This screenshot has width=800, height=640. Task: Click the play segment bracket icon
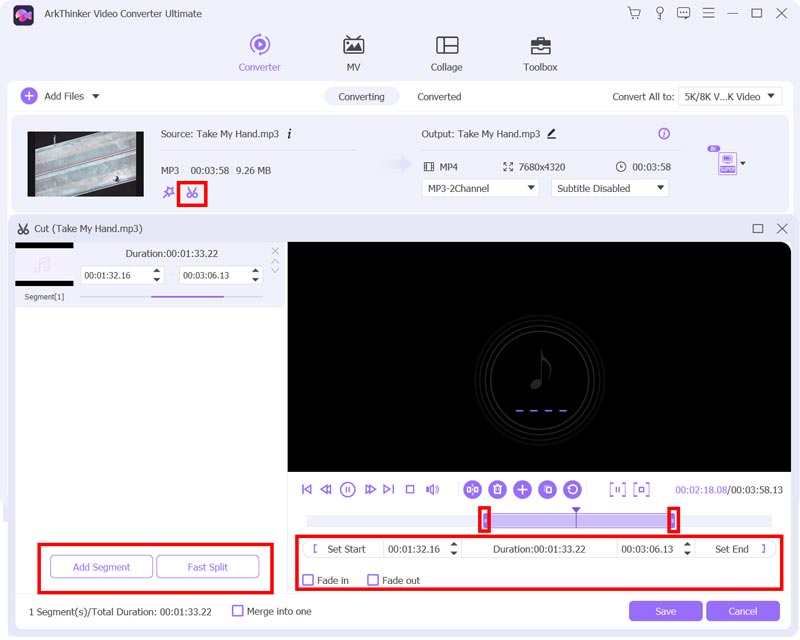pos(617,490)
